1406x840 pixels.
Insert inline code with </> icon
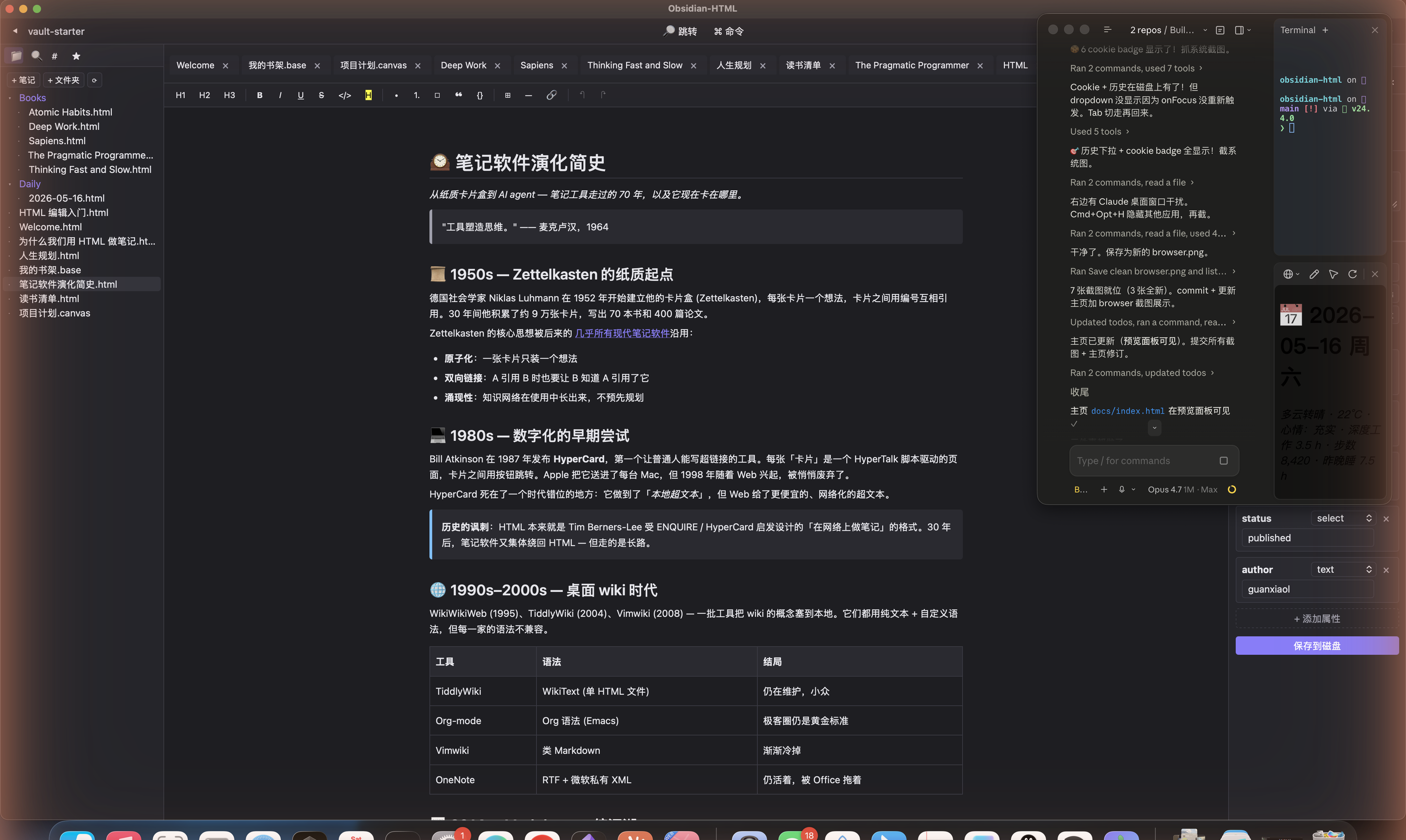344,95
